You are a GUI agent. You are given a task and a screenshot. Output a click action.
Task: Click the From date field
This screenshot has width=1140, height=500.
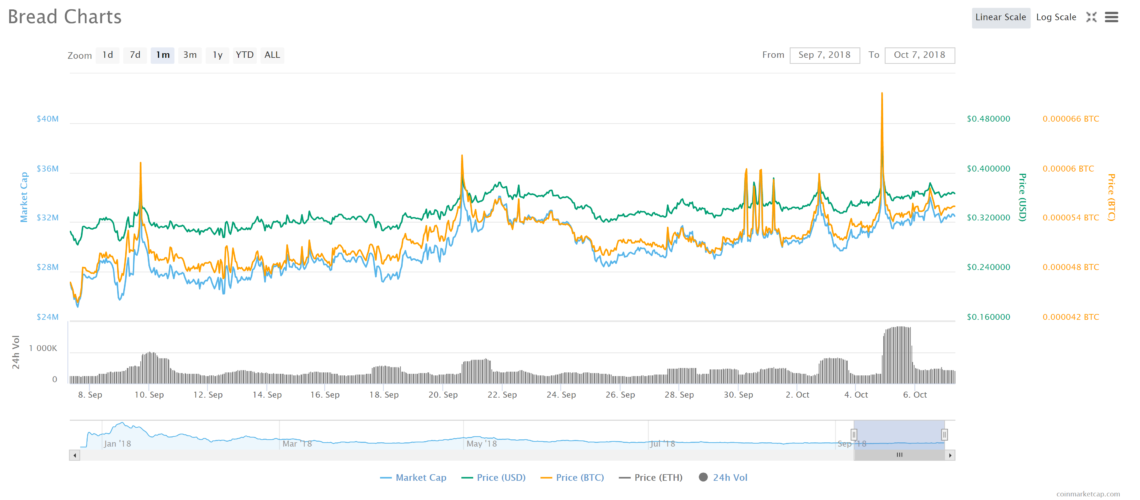(824, 55)
